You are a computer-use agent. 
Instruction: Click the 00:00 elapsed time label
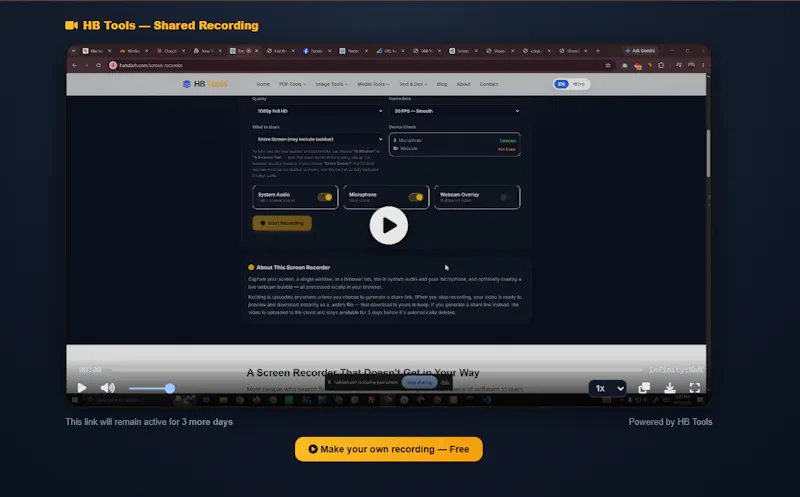coord(90,369)
